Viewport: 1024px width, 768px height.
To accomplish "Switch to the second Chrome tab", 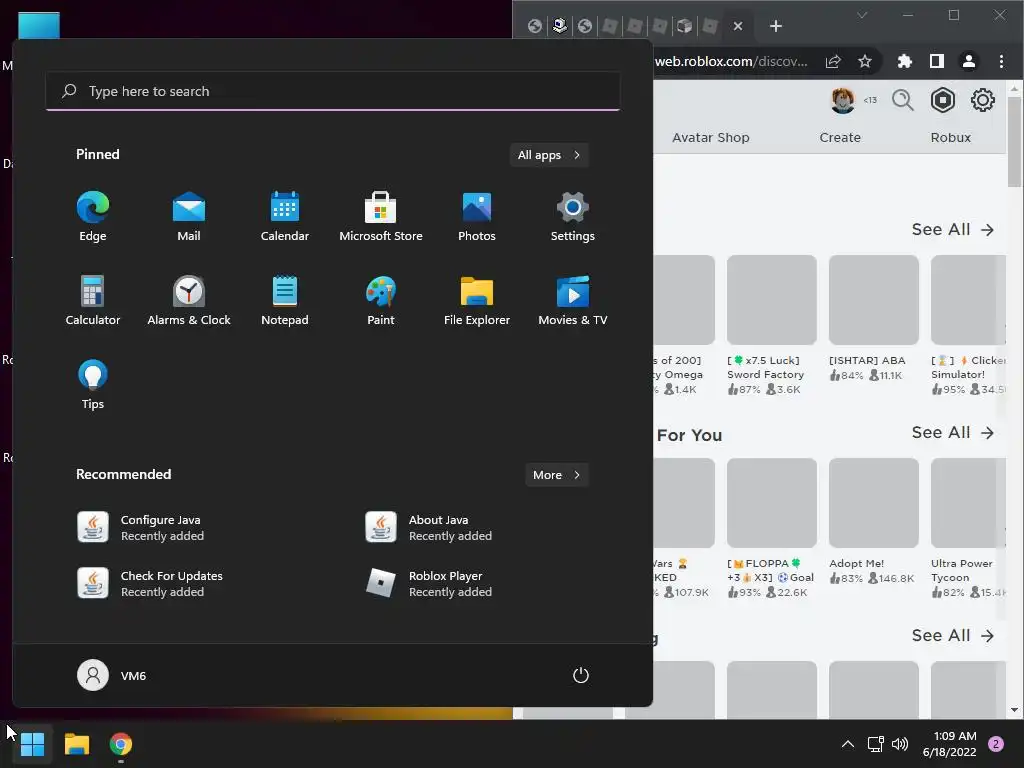I will pyautogui.click(x=560, y=26).
